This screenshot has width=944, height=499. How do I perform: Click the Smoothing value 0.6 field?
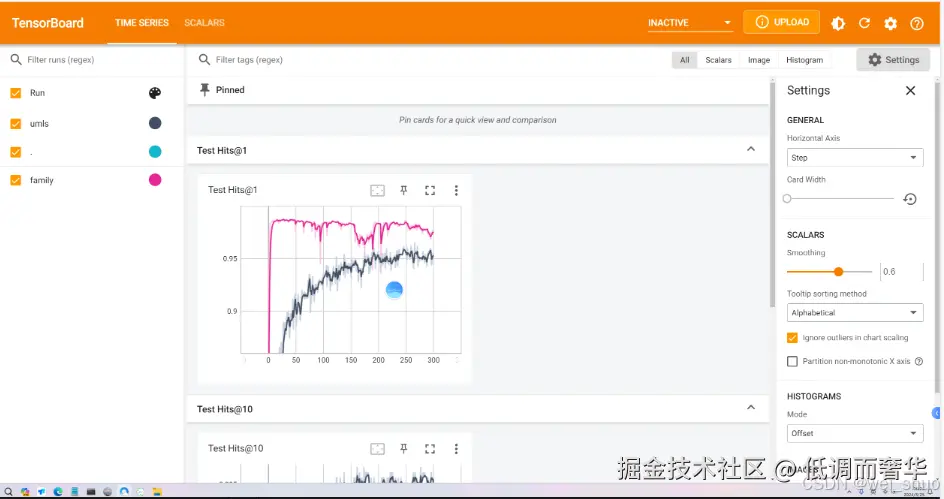(901, 272)
